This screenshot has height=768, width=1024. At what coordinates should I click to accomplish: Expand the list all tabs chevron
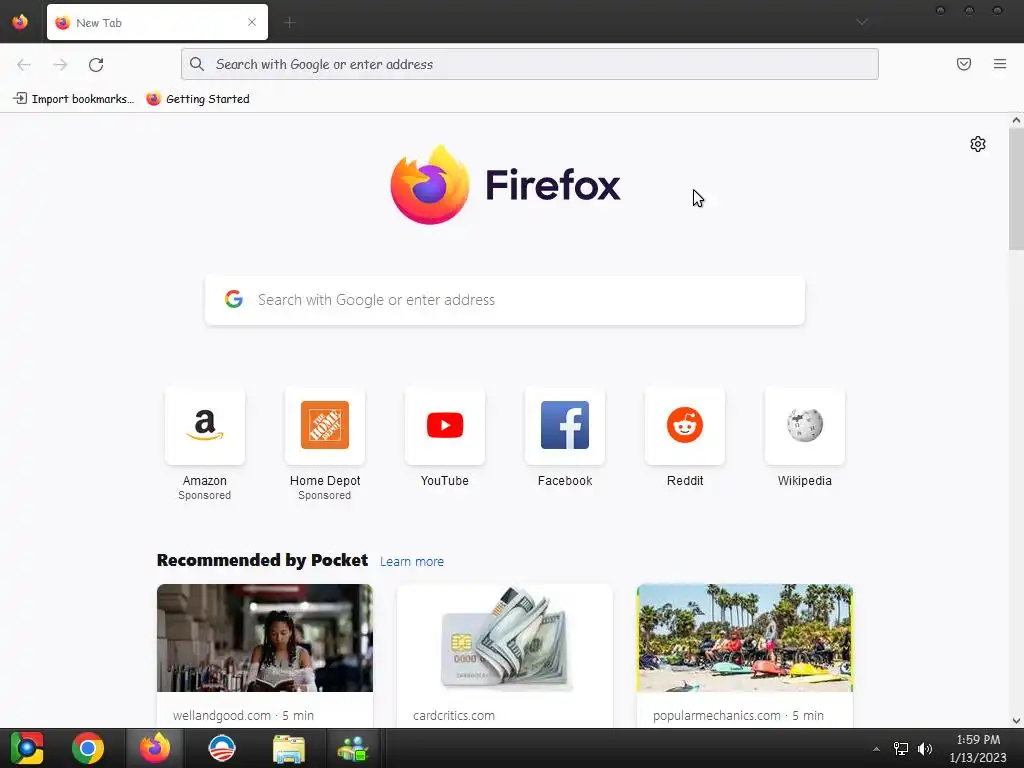[862, 22]
